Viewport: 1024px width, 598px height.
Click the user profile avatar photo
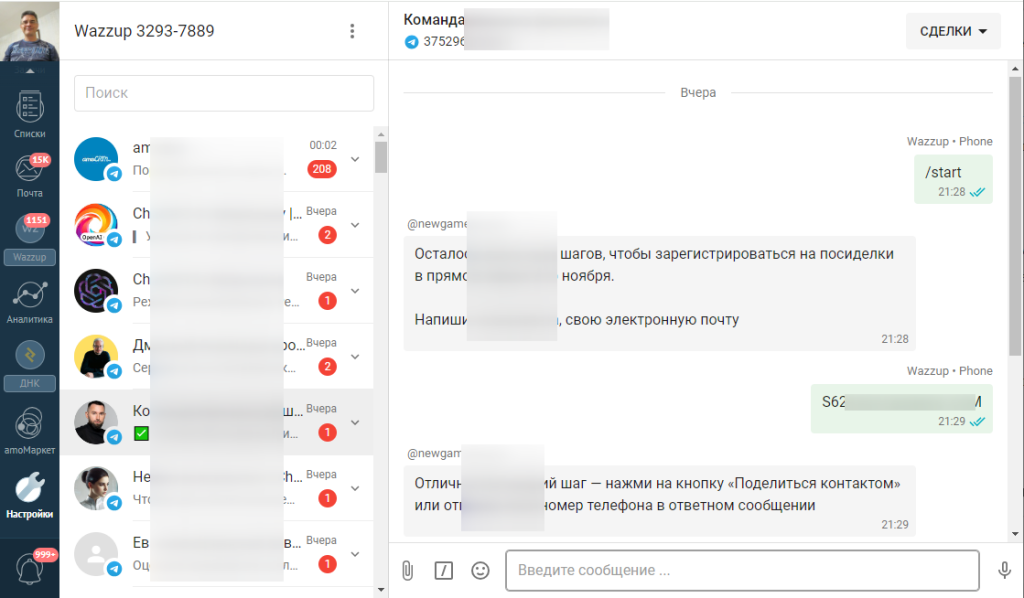pyautogui.click(x=29, y=31)
